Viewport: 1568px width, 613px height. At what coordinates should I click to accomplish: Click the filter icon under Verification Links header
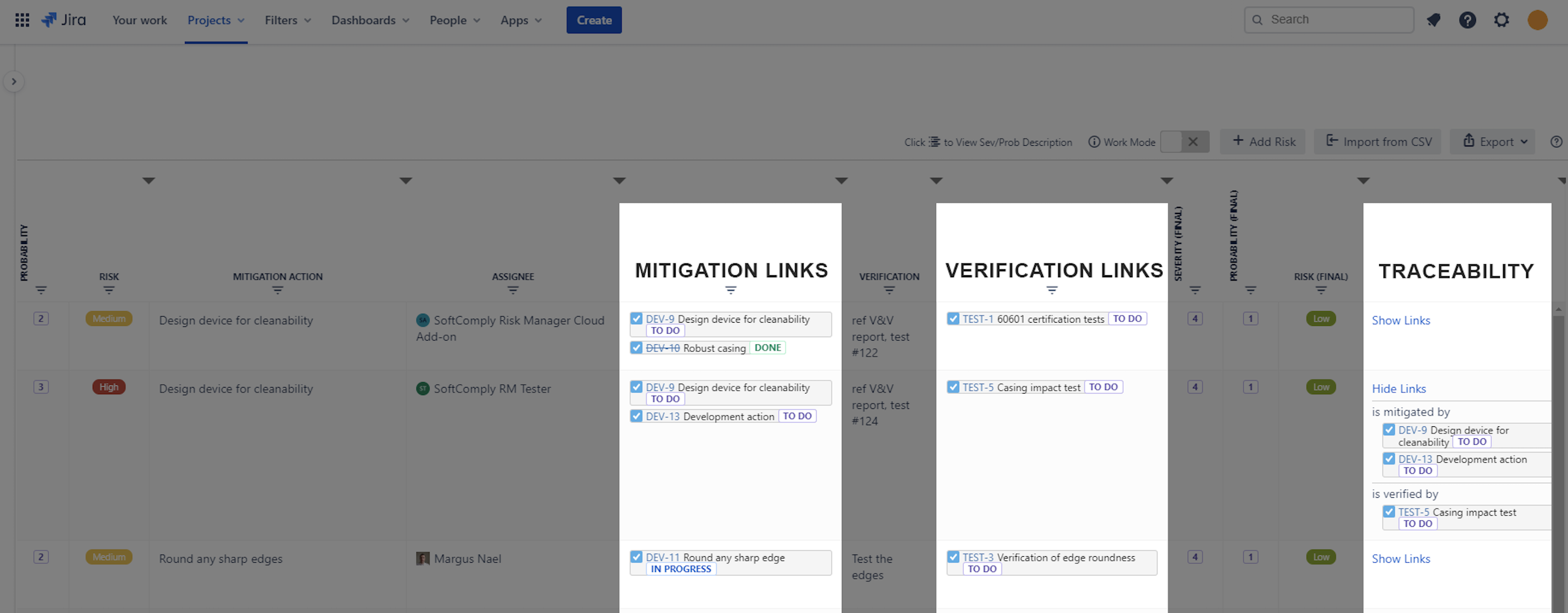(x=1052, y=290)
